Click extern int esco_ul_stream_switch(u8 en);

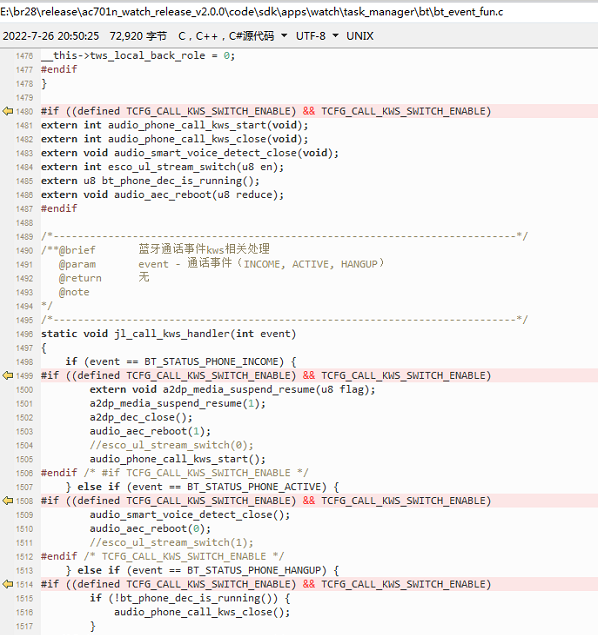[x=162, y=167]
